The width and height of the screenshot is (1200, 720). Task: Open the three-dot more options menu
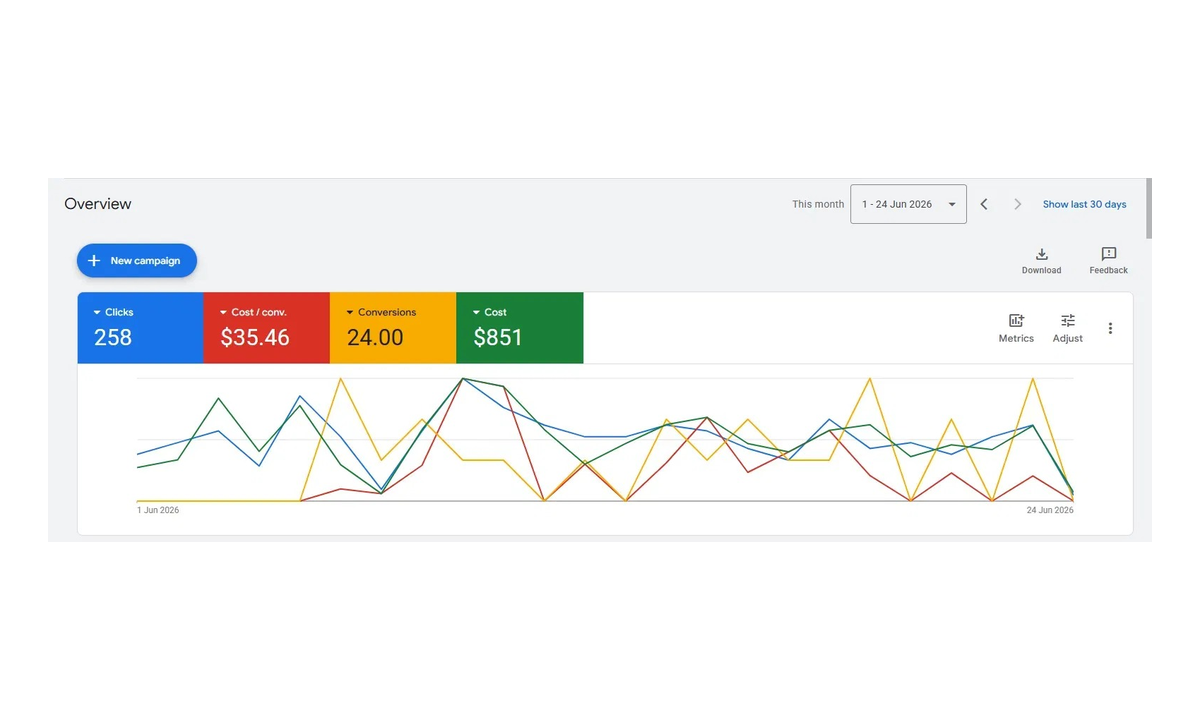[1110, 328]
